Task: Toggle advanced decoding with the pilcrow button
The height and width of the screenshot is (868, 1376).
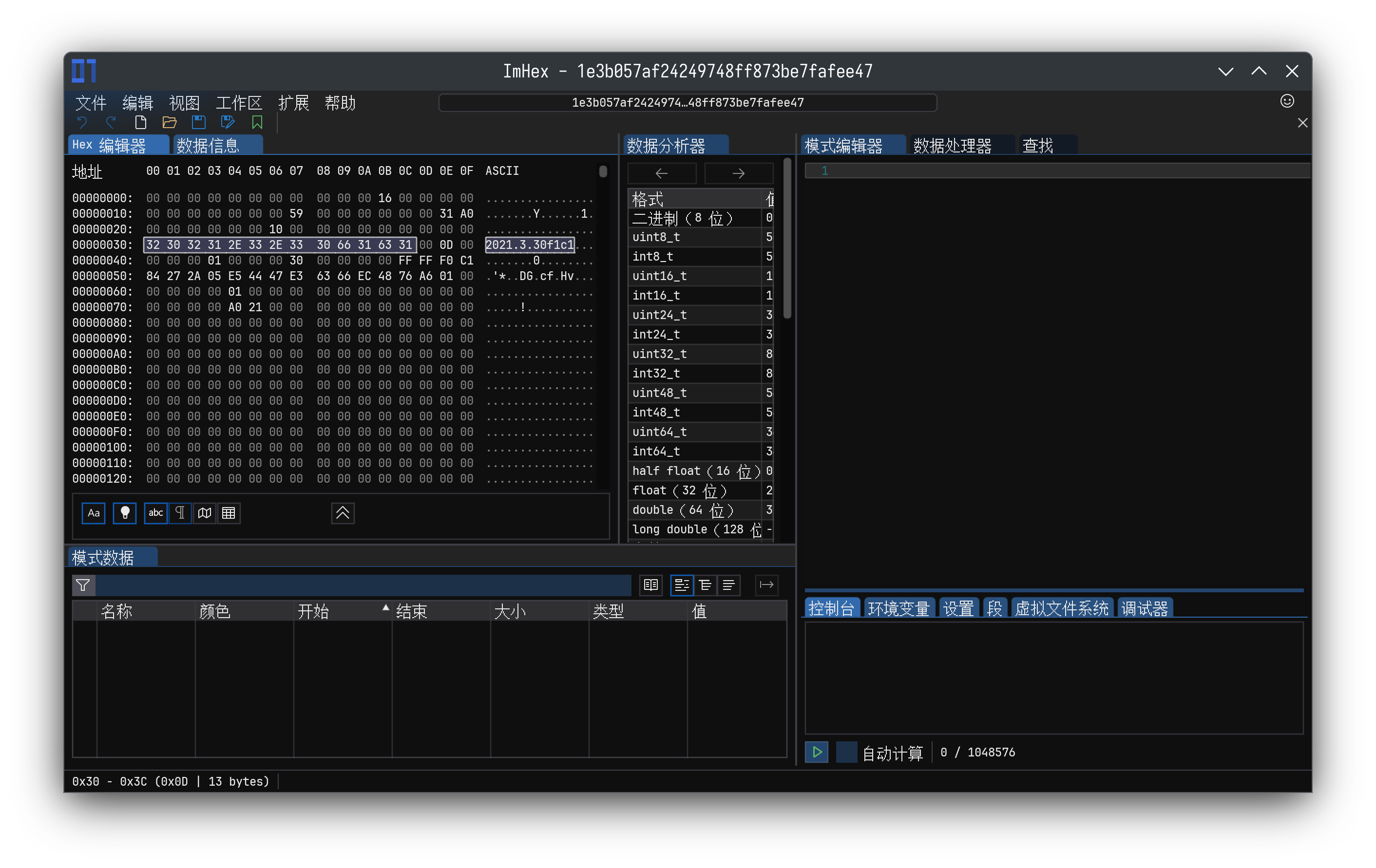Action: point(180,512)
